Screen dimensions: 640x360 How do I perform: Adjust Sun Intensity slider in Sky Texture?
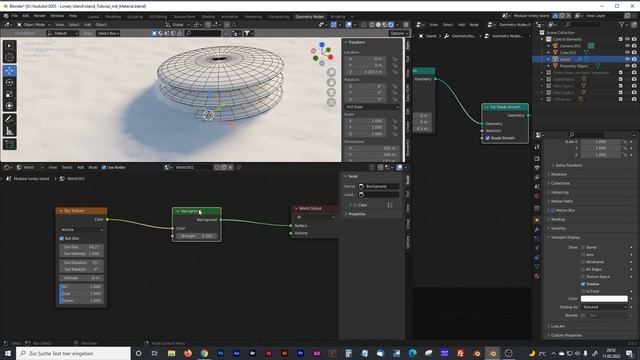(x=81, y=253)
